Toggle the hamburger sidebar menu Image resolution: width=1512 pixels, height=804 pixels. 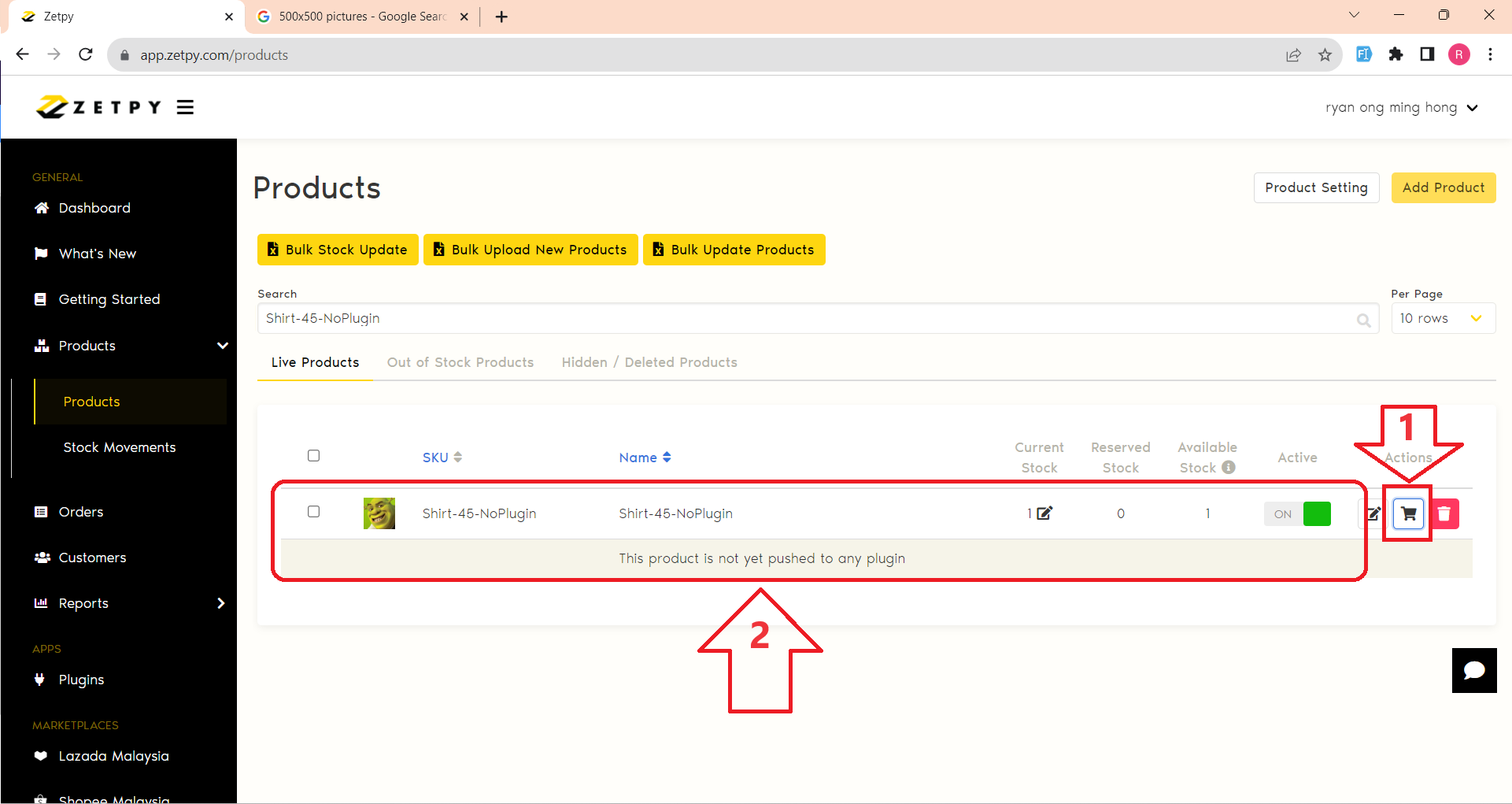(185, 107)
